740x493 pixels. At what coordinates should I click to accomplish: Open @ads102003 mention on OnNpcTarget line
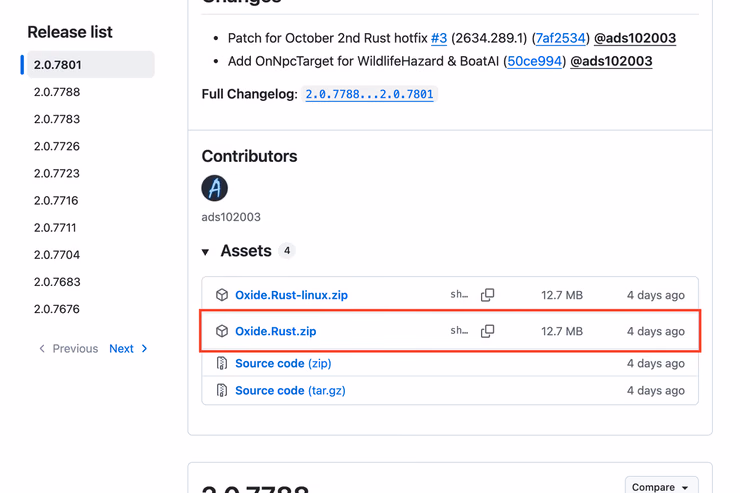pos(611,61)
